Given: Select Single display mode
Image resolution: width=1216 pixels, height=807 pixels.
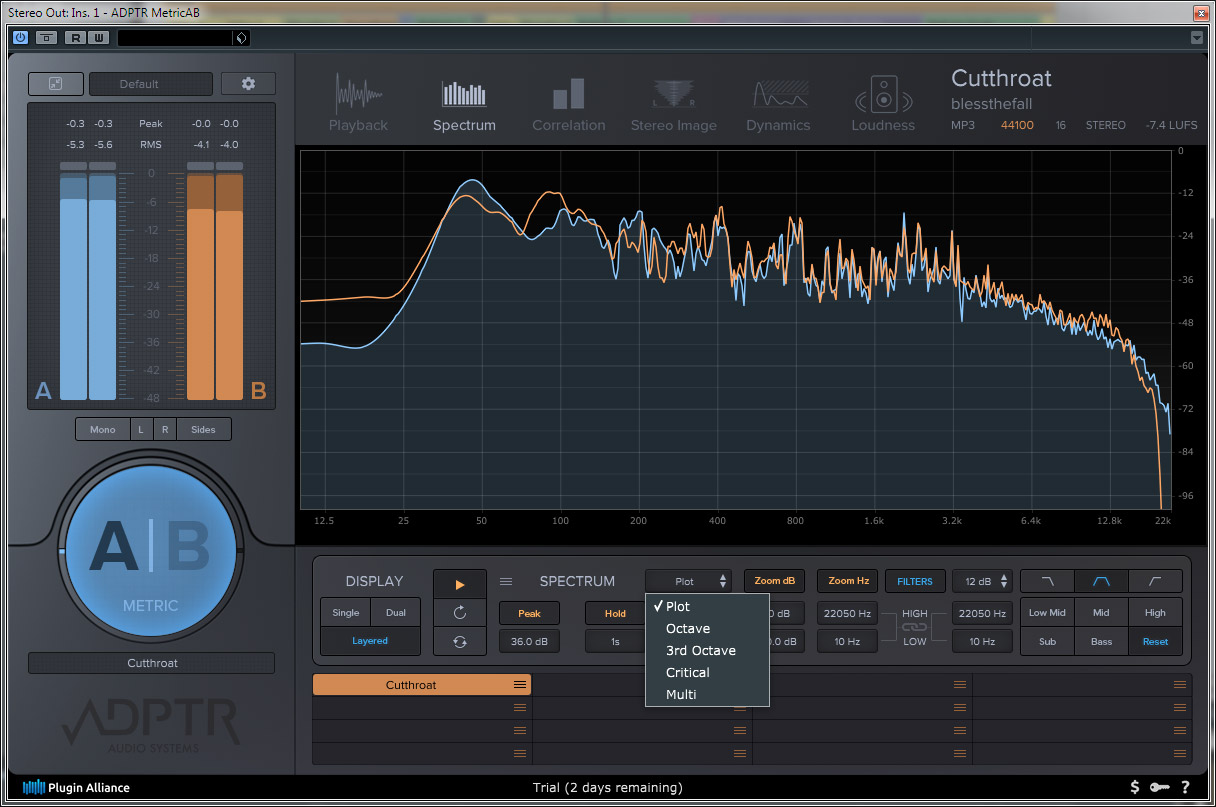Looking at the screenshot, I should (346, 613).
